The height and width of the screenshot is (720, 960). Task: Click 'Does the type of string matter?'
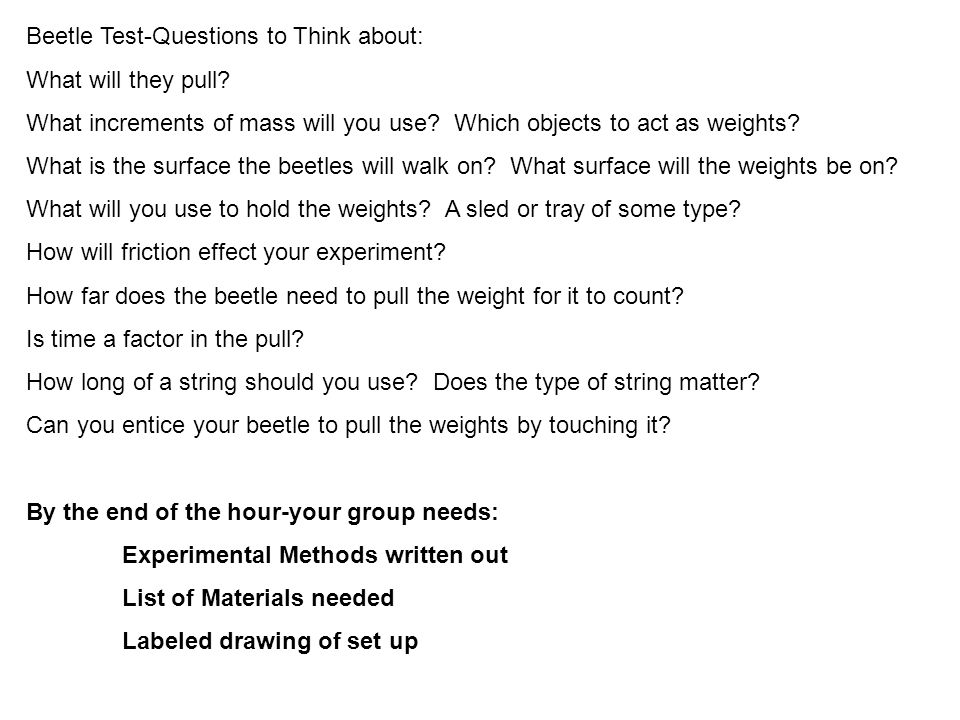[596, 383]
